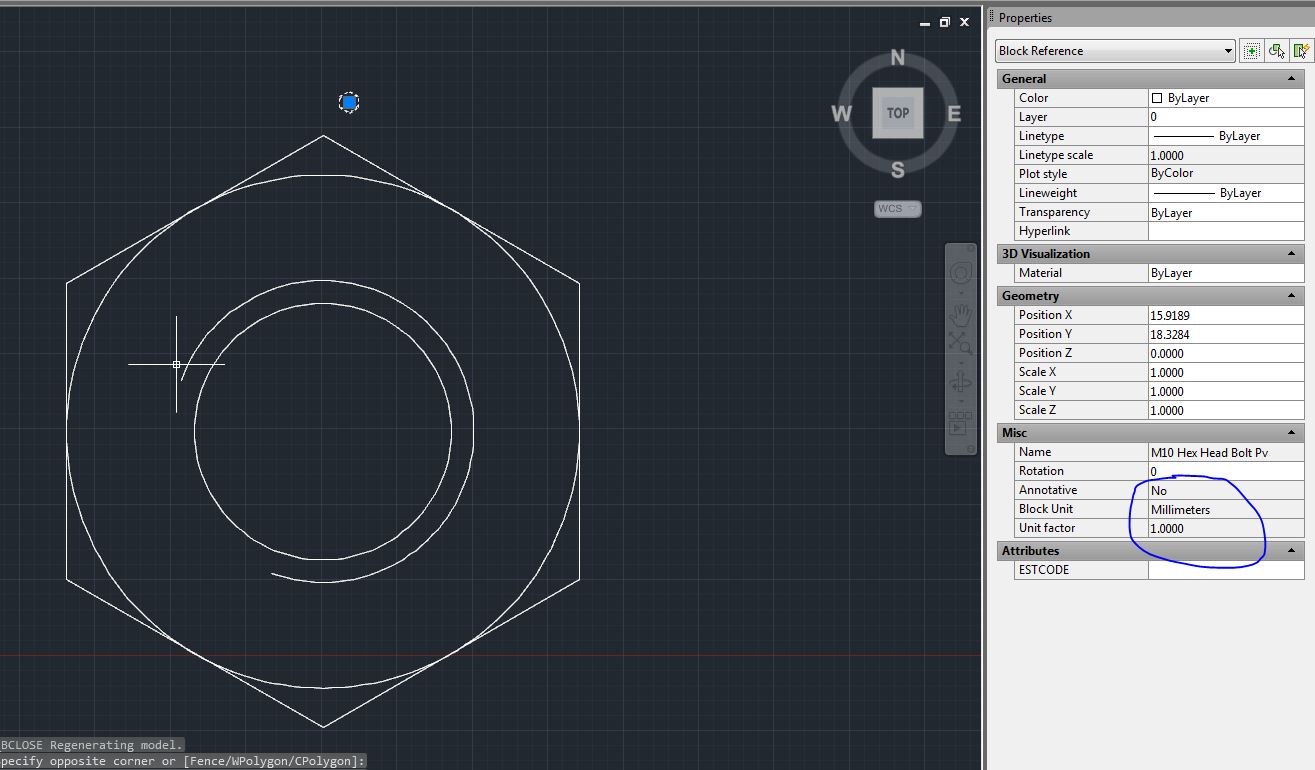Viewport: 1315px width, 770px height.
Task: Collapse the Attributes section
Action: [x=1292, y=551]
